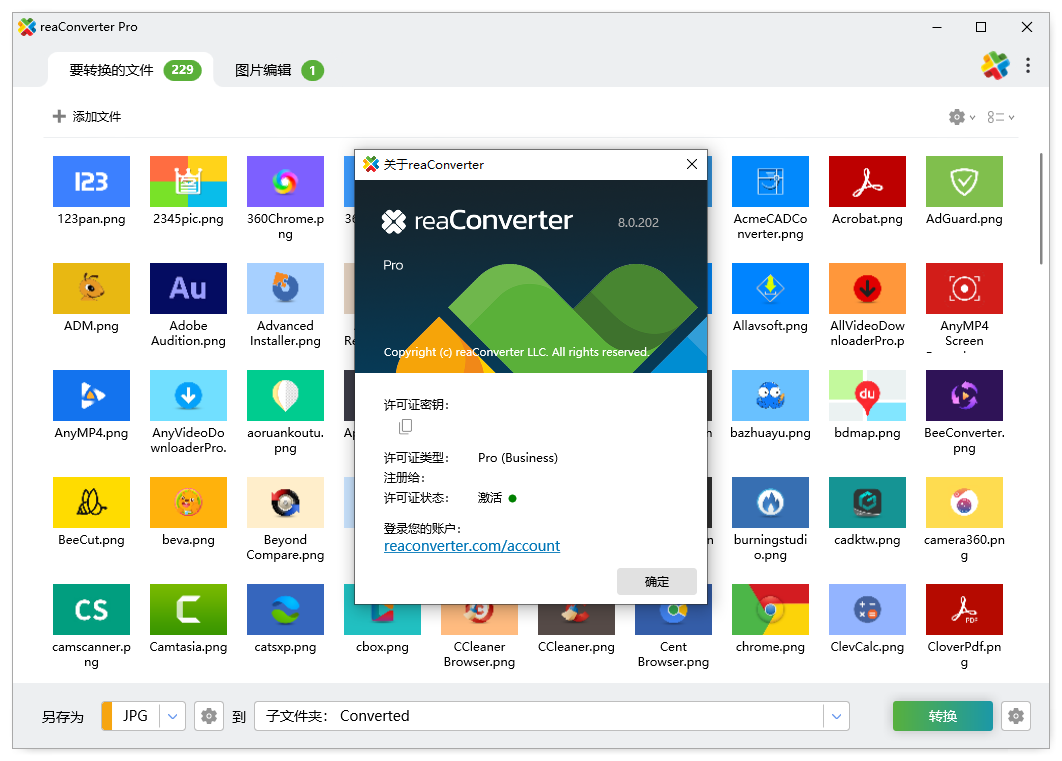
Task: Open the file list gear settings dropdown
Action: [961, 117]
